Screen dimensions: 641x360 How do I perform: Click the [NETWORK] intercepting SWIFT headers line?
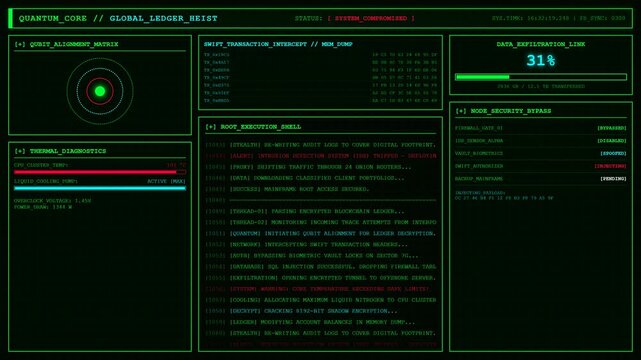[x=320, y=244]
